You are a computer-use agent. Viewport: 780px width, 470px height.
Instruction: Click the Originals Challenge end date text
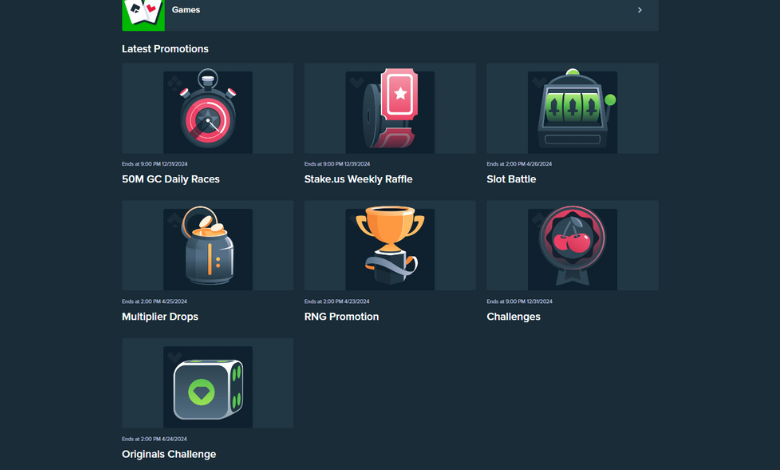(154, 438)
